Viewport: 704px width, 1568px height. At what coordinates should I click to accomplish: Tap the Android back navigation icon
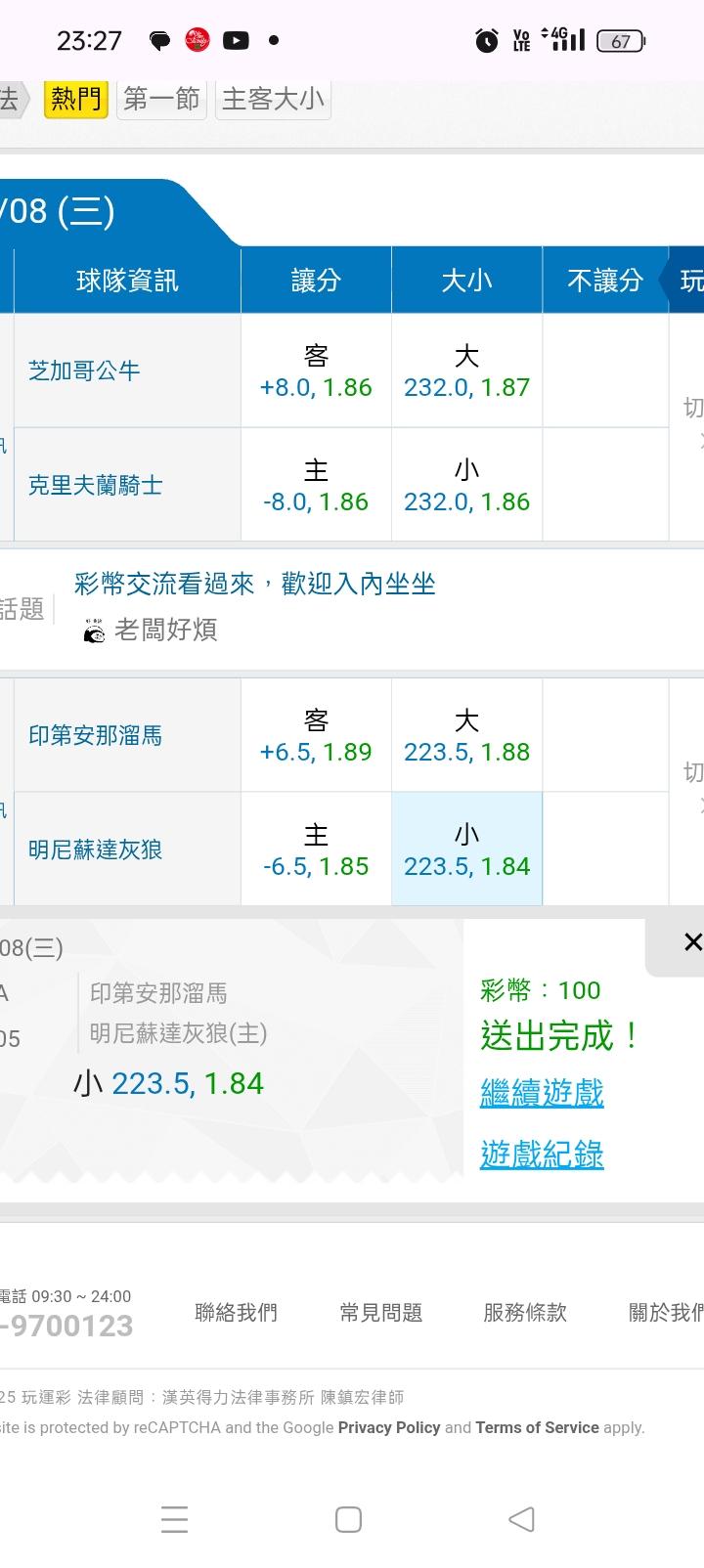click(521, 1519)
